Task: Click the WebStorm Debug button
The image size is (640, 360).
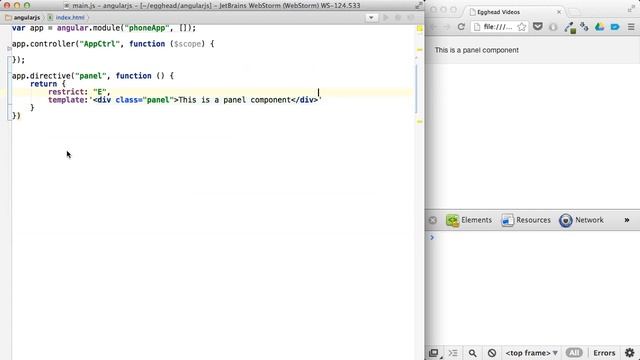Action: [x=398, y=18]
